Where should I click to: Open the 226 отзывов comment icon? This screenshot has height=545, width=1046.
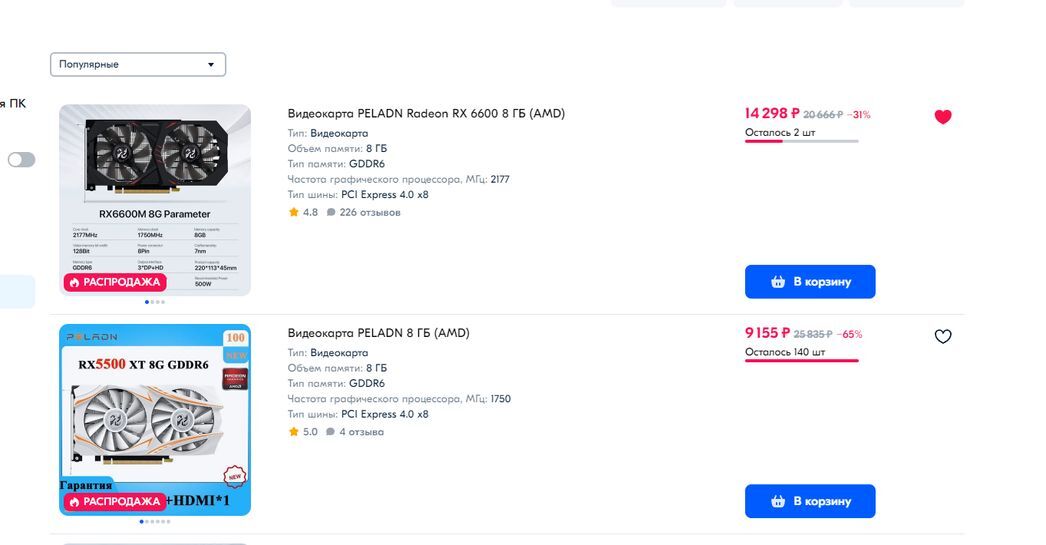click(331, 212)
